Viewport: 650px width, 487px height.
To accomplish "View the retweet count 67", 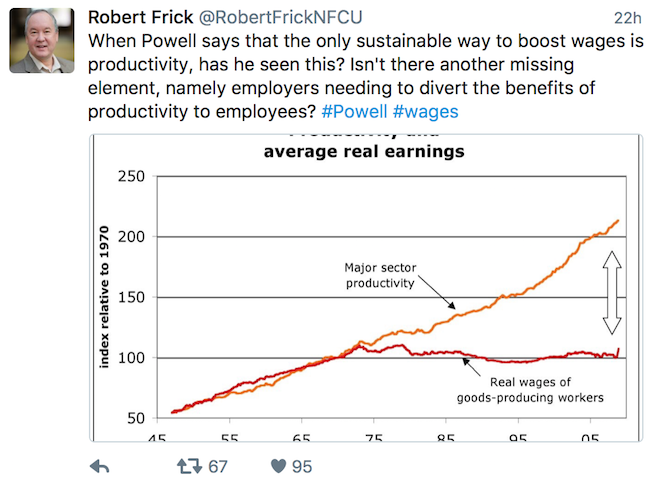I will tap(218, 467).
